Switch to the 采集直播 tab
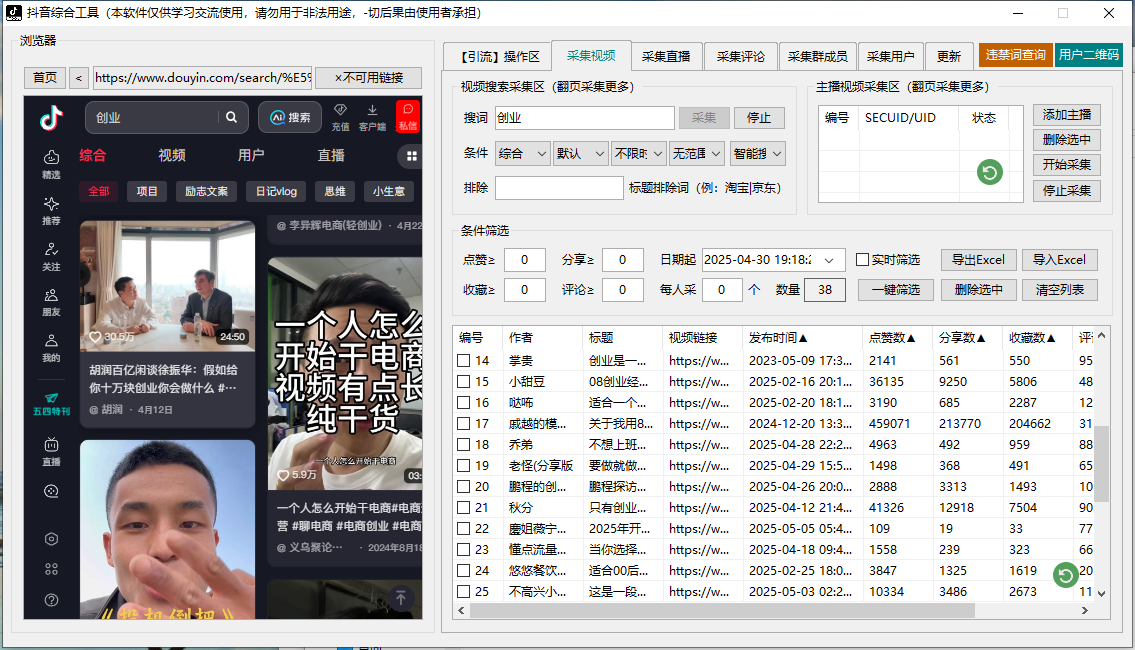The image size is (1135, 650). point(666,57)
